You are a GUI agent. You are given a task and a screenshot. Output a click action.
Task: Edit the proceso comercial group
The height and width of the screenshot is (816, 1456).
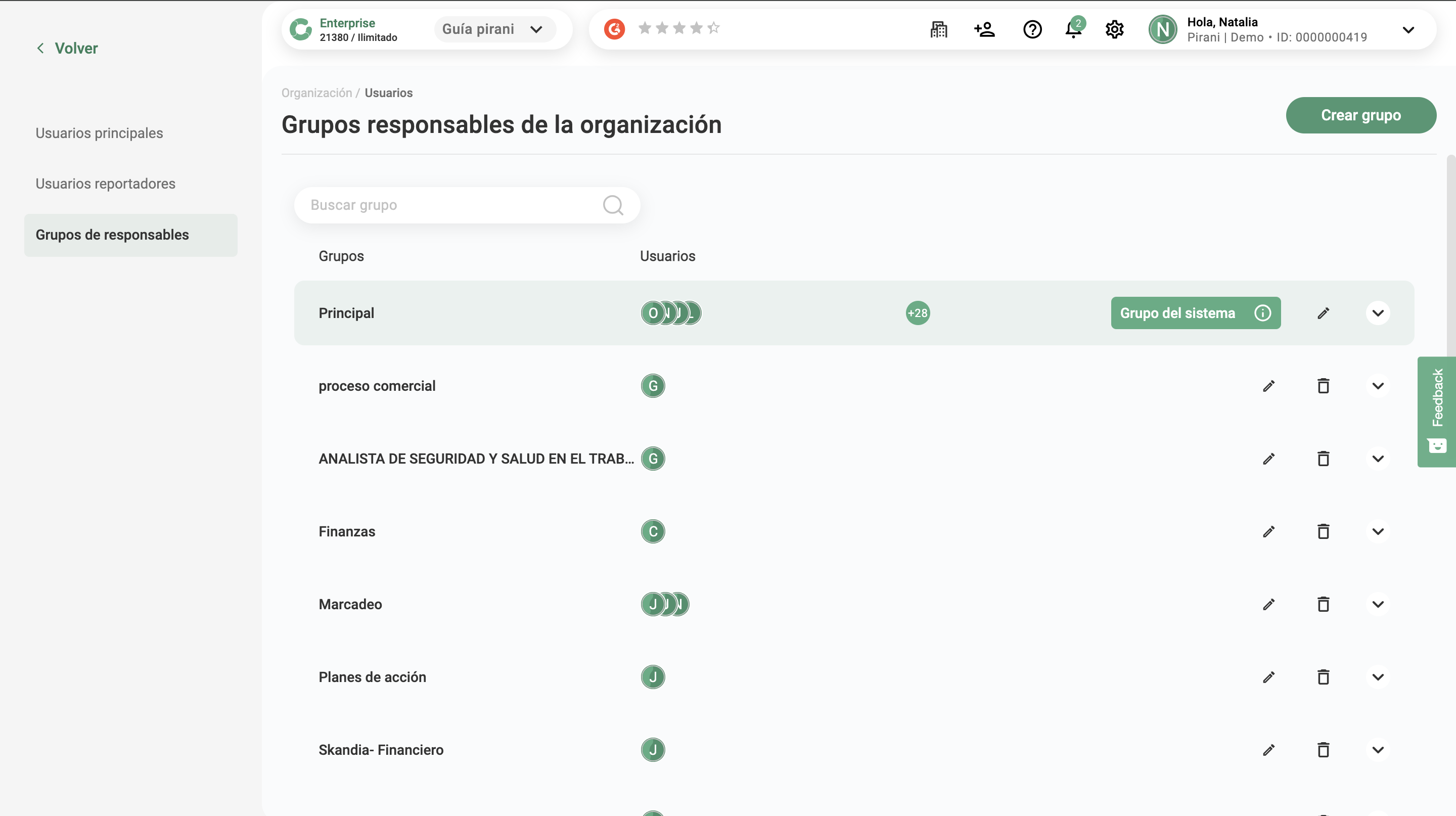(x=1269, y=386)
